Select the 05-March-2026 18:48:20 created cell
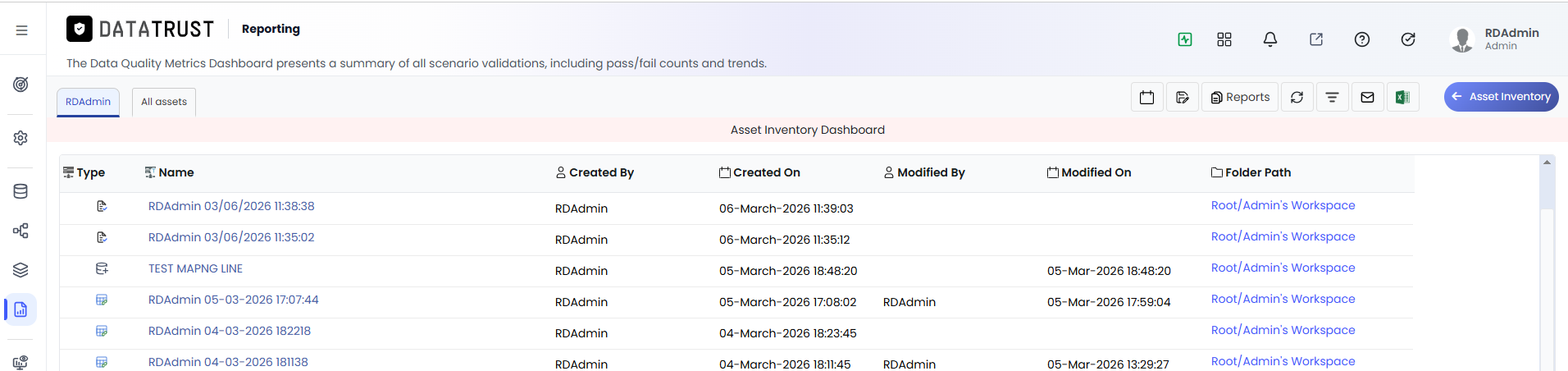 pos(788,271)
